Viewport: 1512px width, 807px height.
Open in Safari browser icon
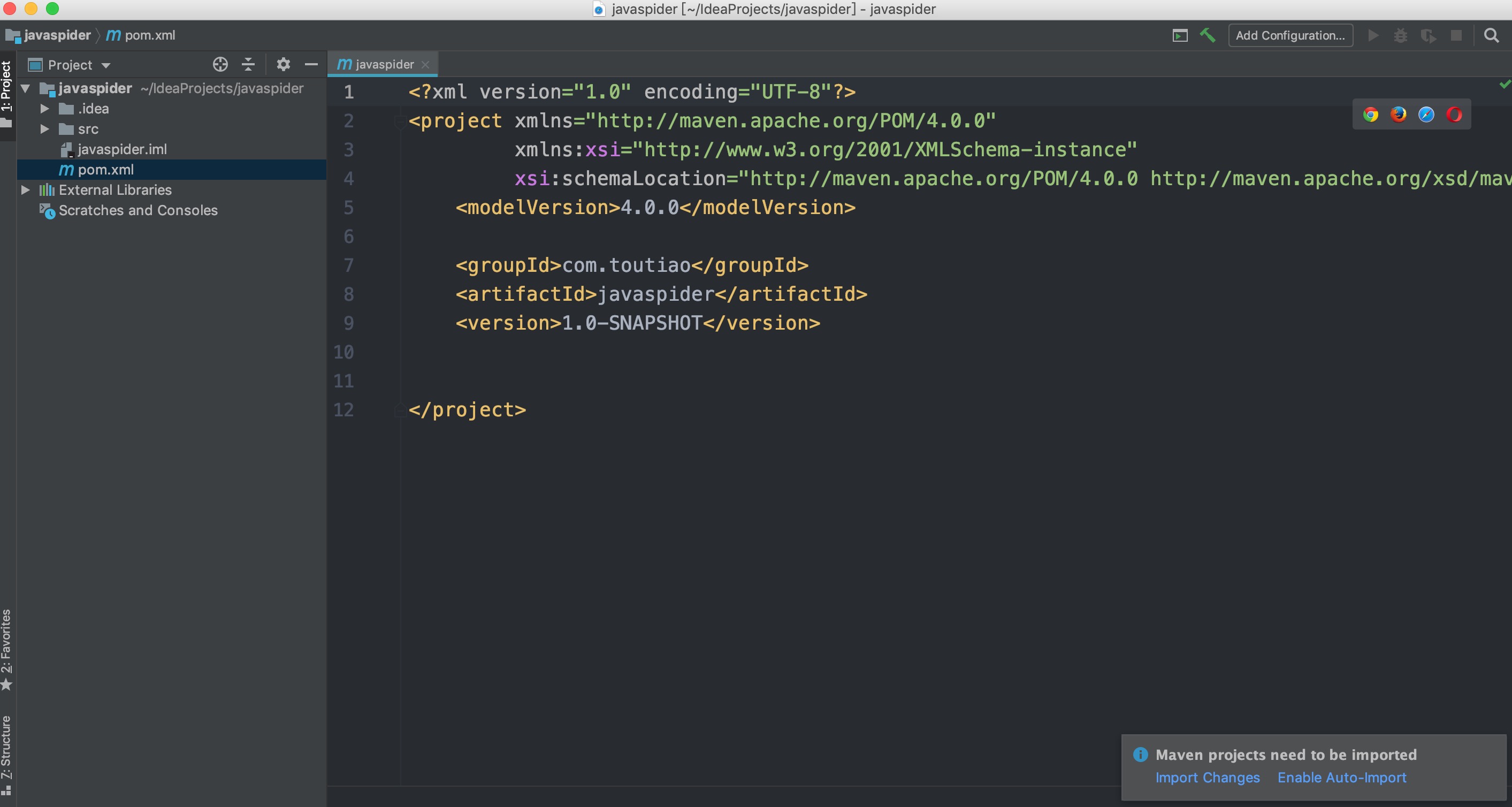(1426, 115)
